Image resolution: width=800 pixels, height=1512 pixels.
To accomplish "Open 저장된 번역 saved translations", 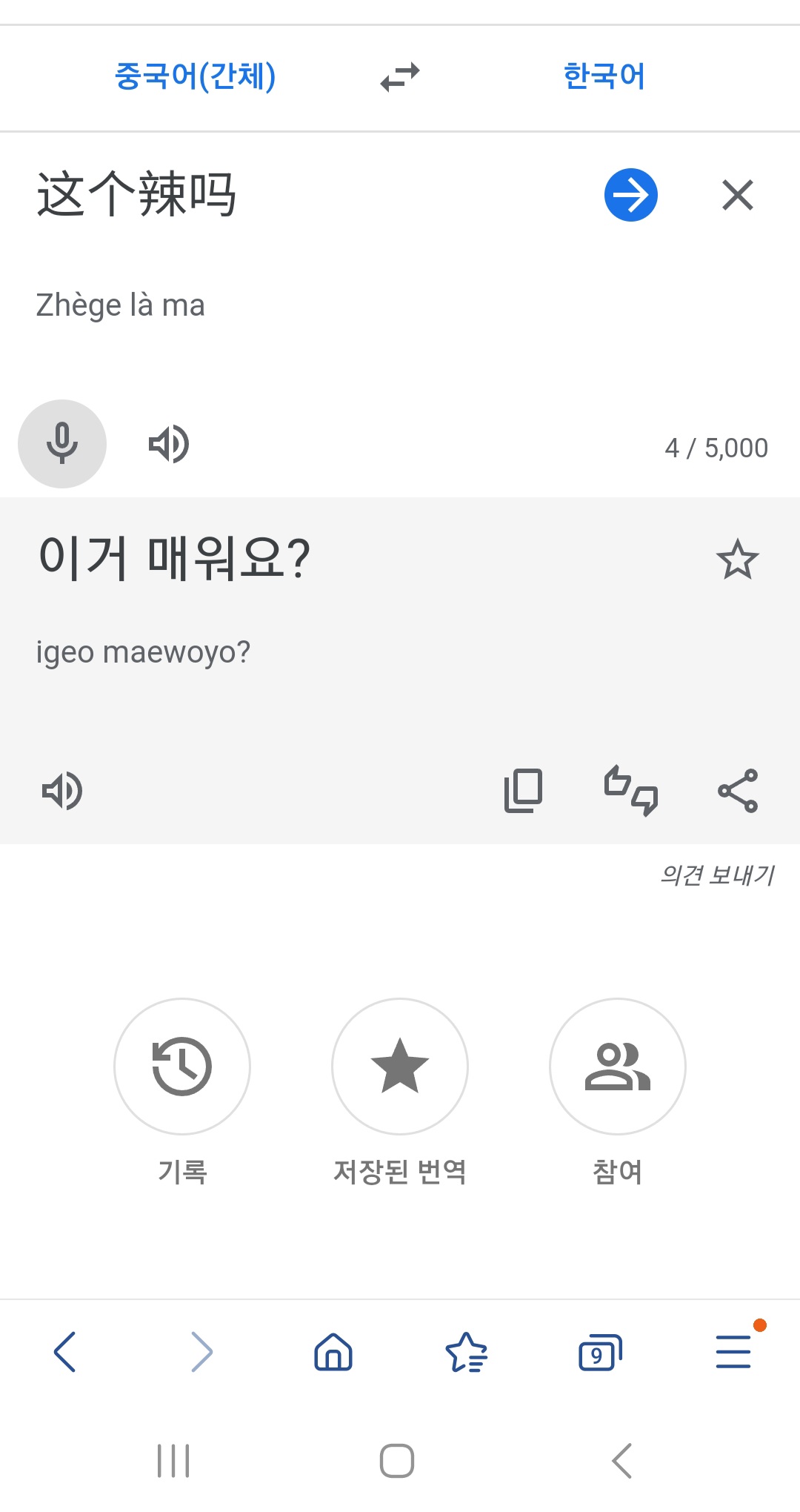I will tap(400, 1066).
